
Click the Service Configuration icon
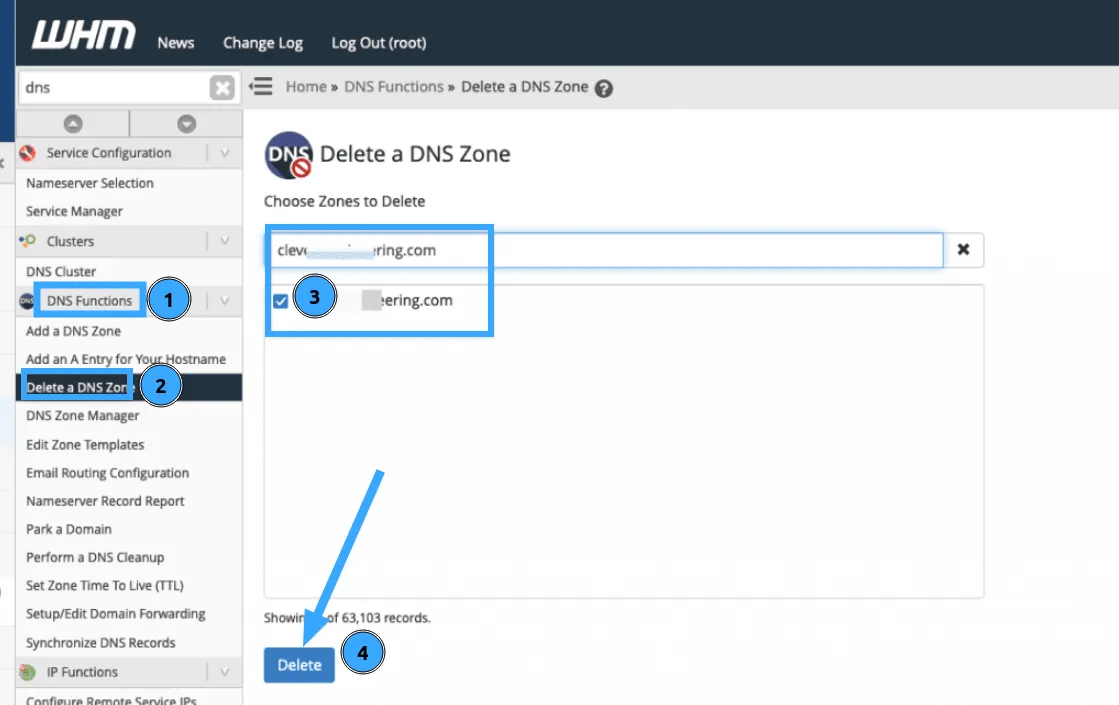(x=29, y=152)
